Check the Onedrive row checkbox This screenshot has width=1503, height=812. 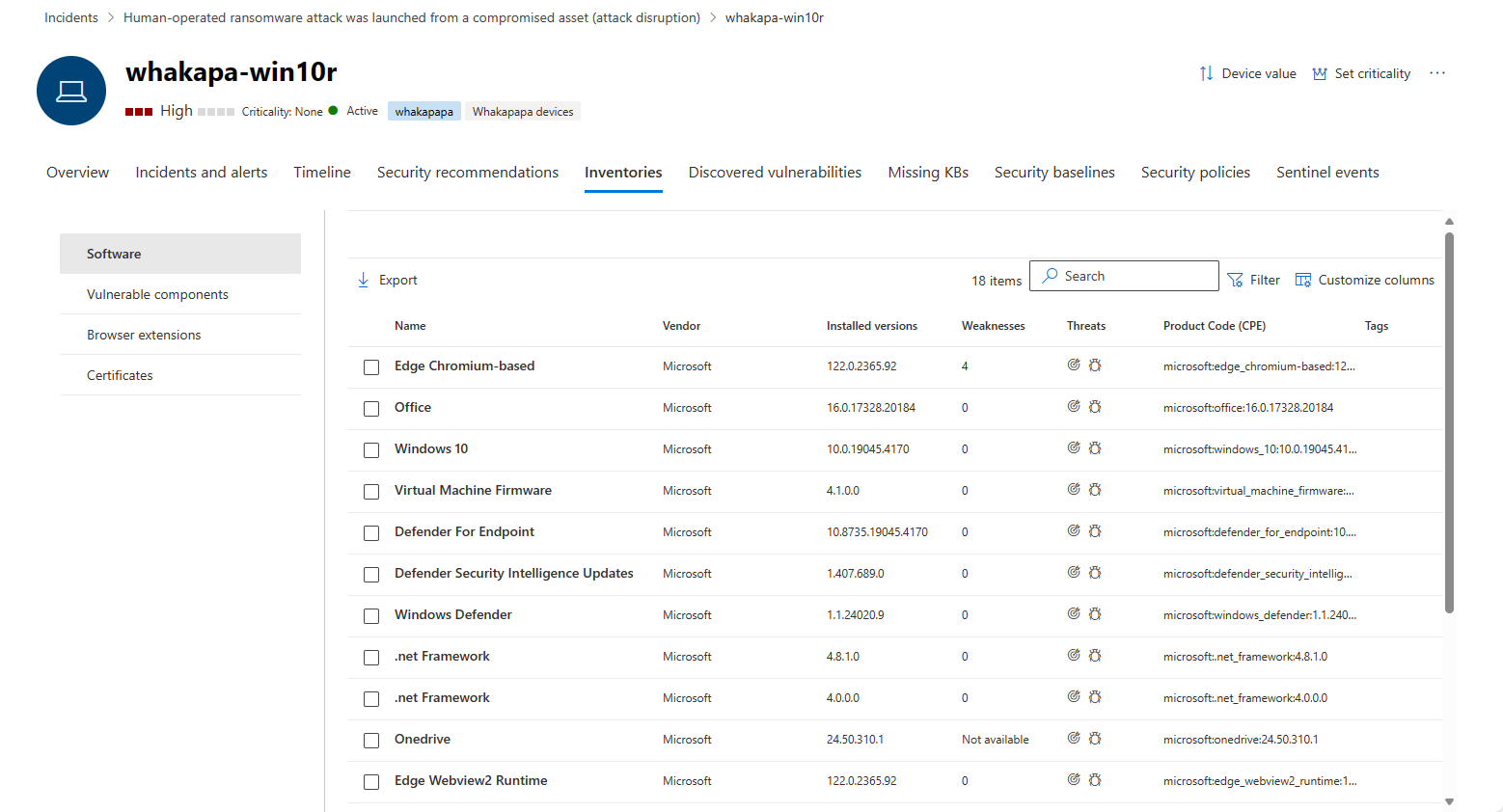click(x=371, y=741)
